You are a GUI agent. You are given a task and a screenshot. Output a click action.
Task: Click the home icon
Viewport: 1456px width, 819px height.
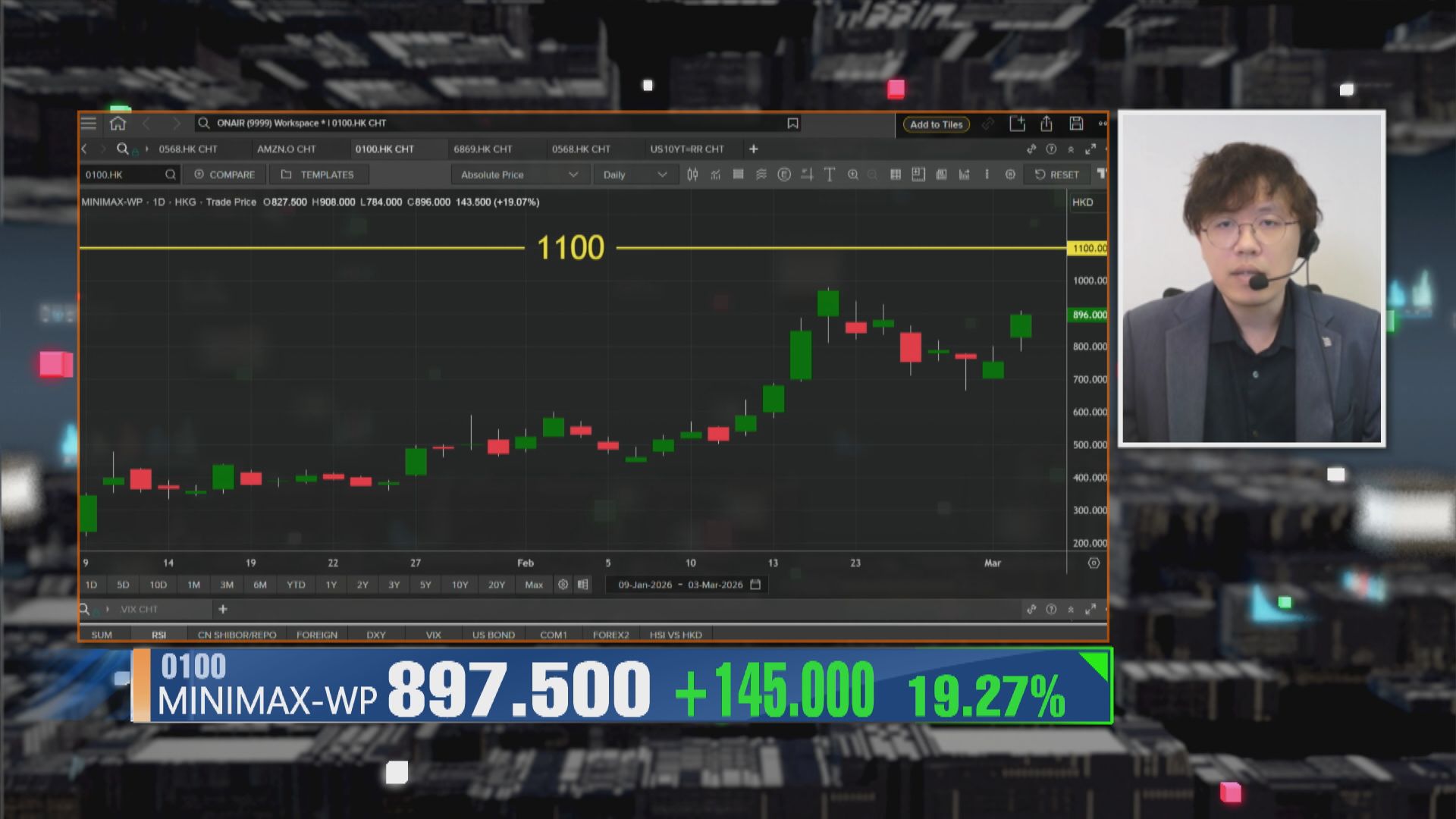click(x=118, y=124)
